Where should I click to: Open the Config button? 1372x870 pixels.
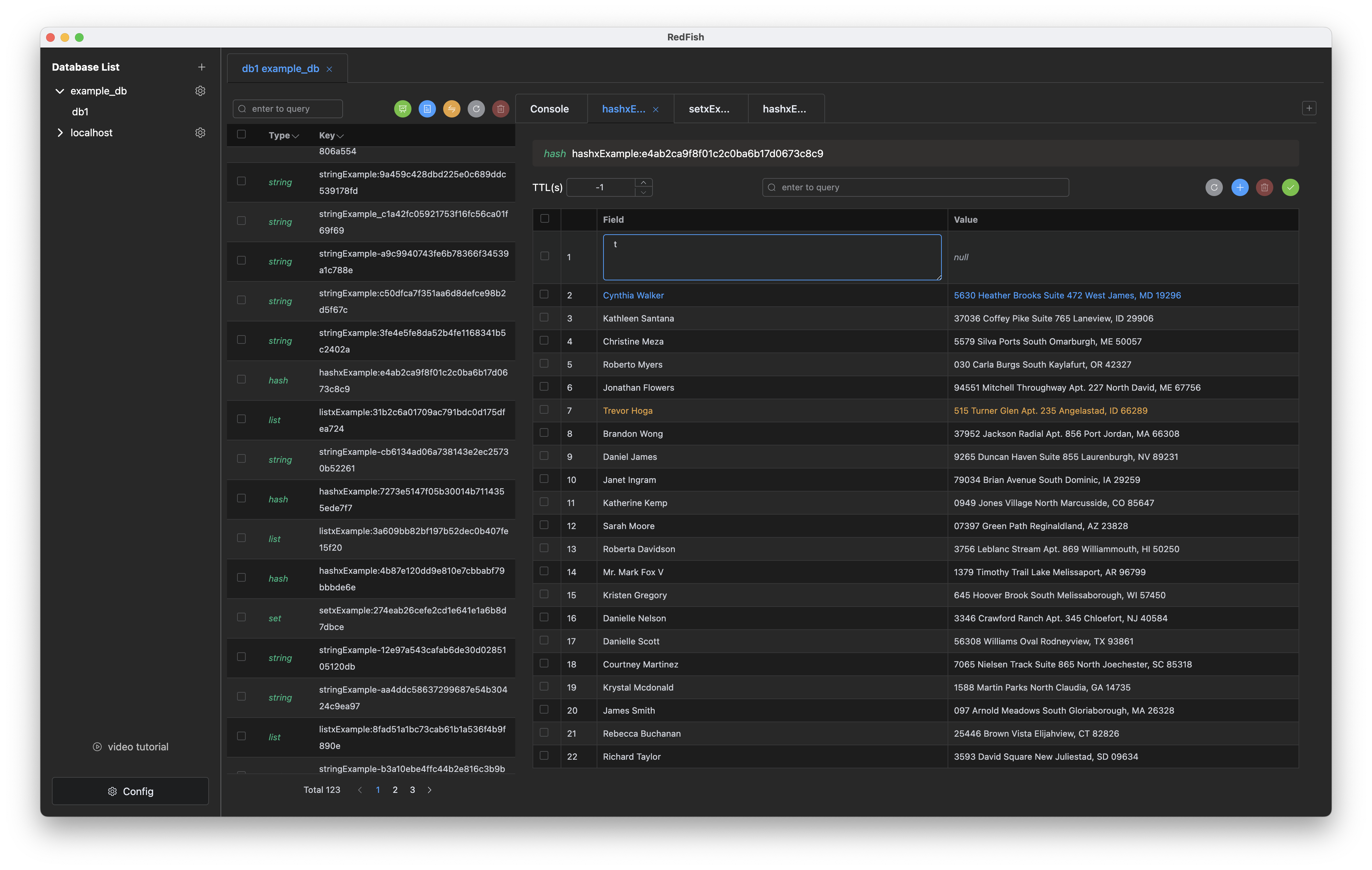pyautogui.click(x=130, y=791)
